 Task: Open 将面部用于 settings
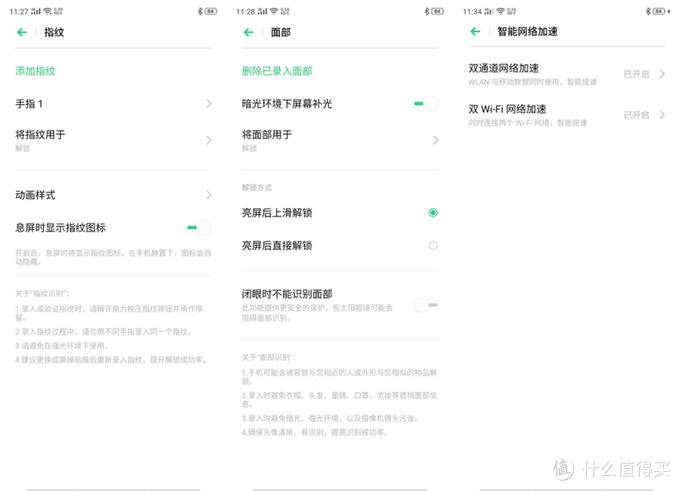340,140
